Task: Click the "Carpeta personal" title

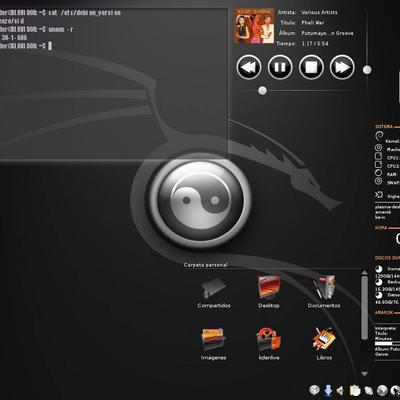Action: [x=206, y=265]
